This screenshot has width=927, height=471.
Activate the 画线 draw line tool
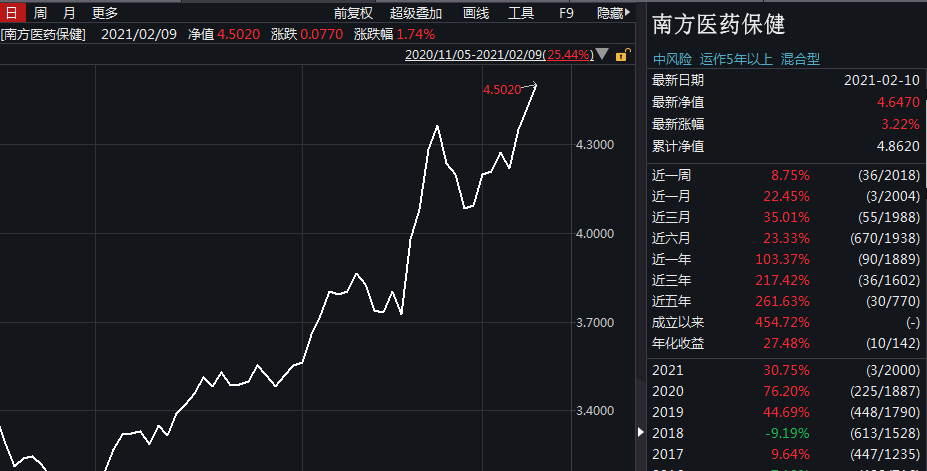click(476, 12)
